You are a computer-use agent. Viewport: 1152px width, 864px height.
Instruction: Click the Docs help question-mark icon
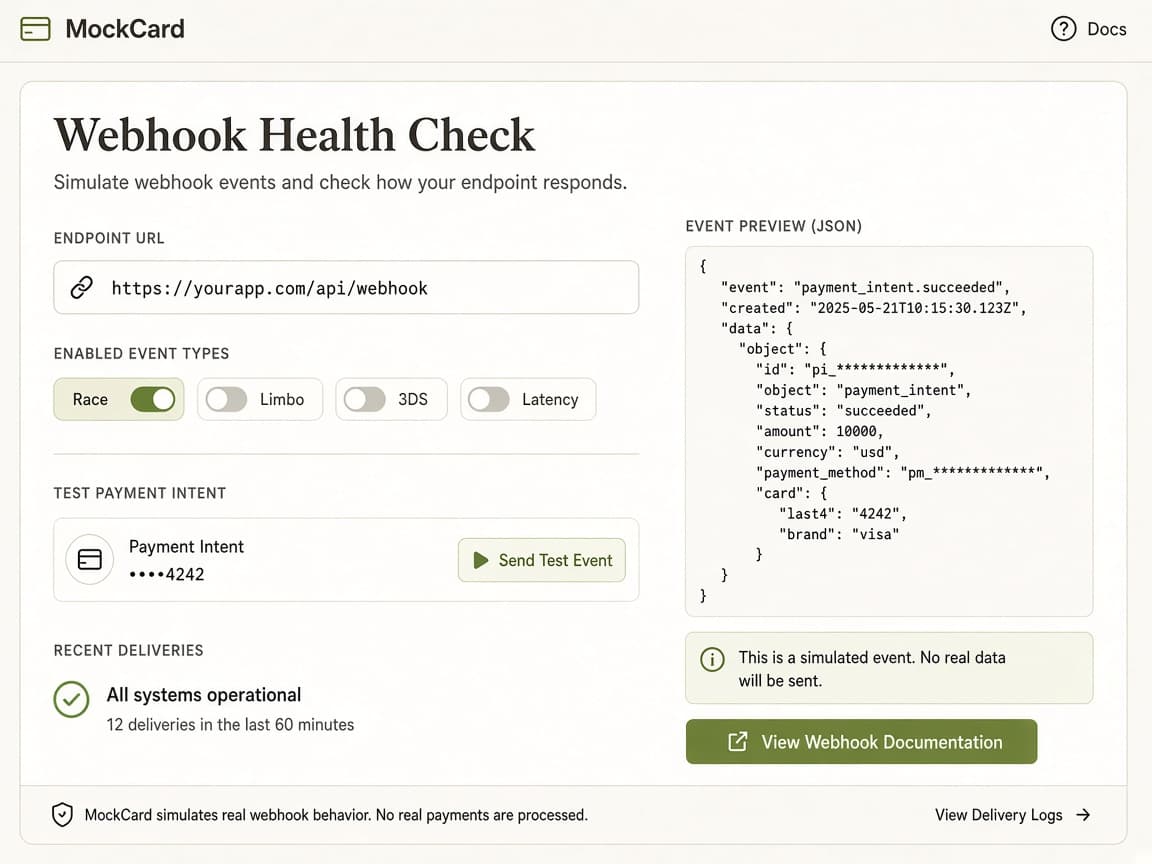pyautogui.click(x=1063, y=29)
